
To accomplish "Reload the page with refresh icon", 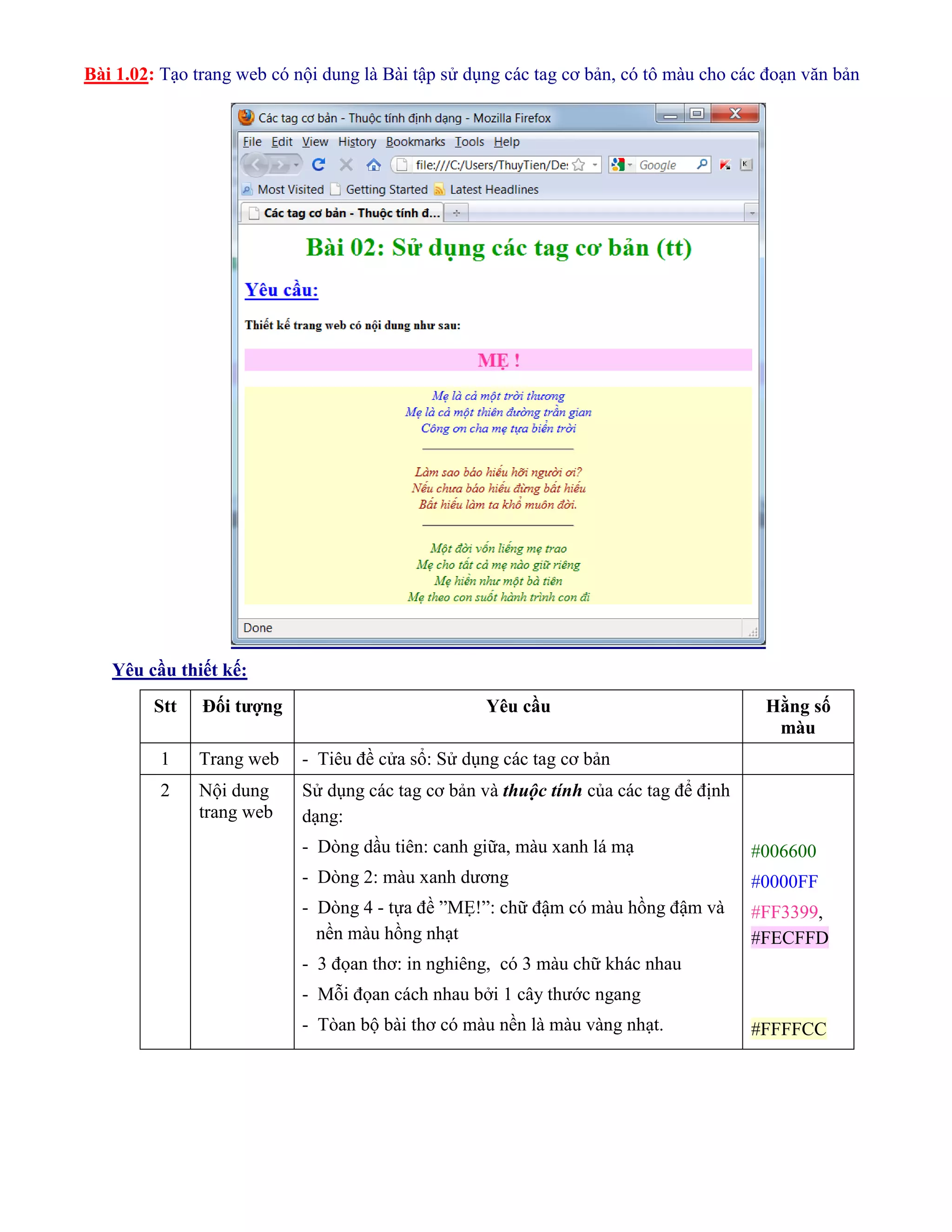I will coord(318,165).
